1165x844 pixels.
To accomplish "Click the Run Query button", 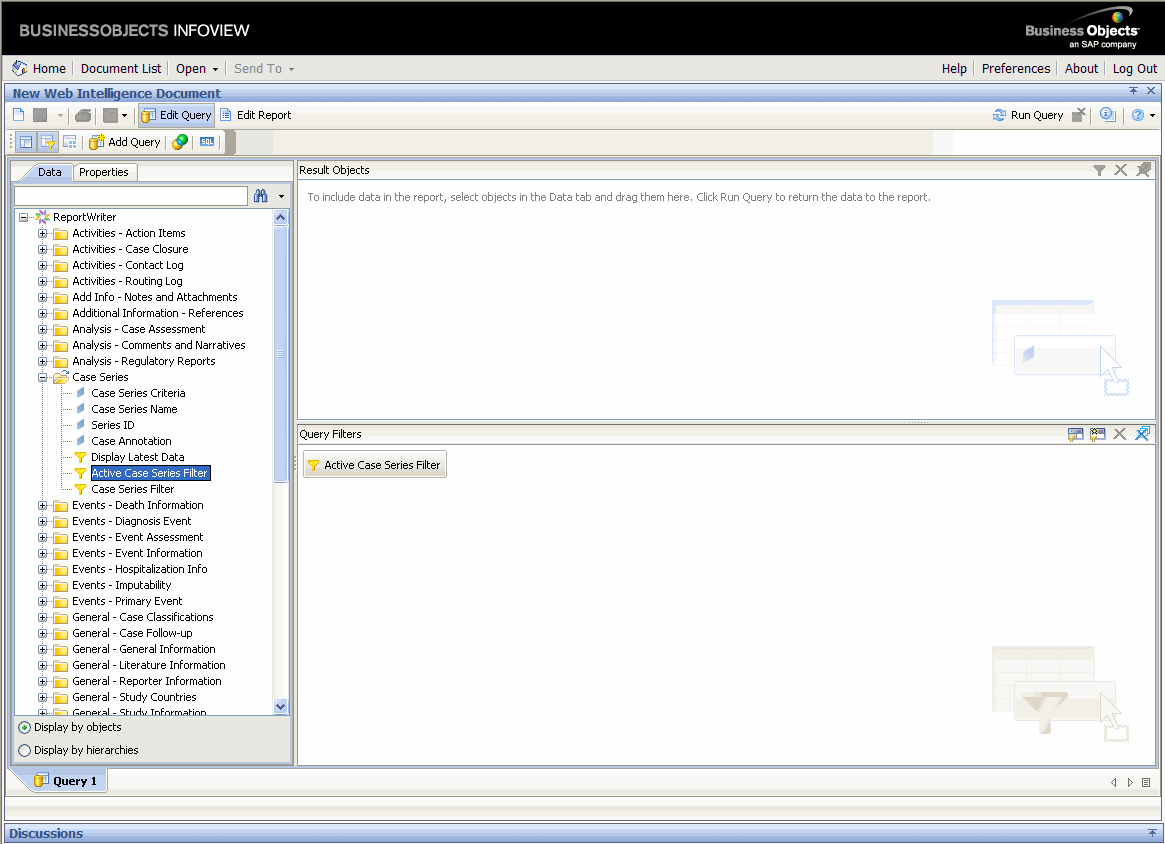I will coord(1028,115).
